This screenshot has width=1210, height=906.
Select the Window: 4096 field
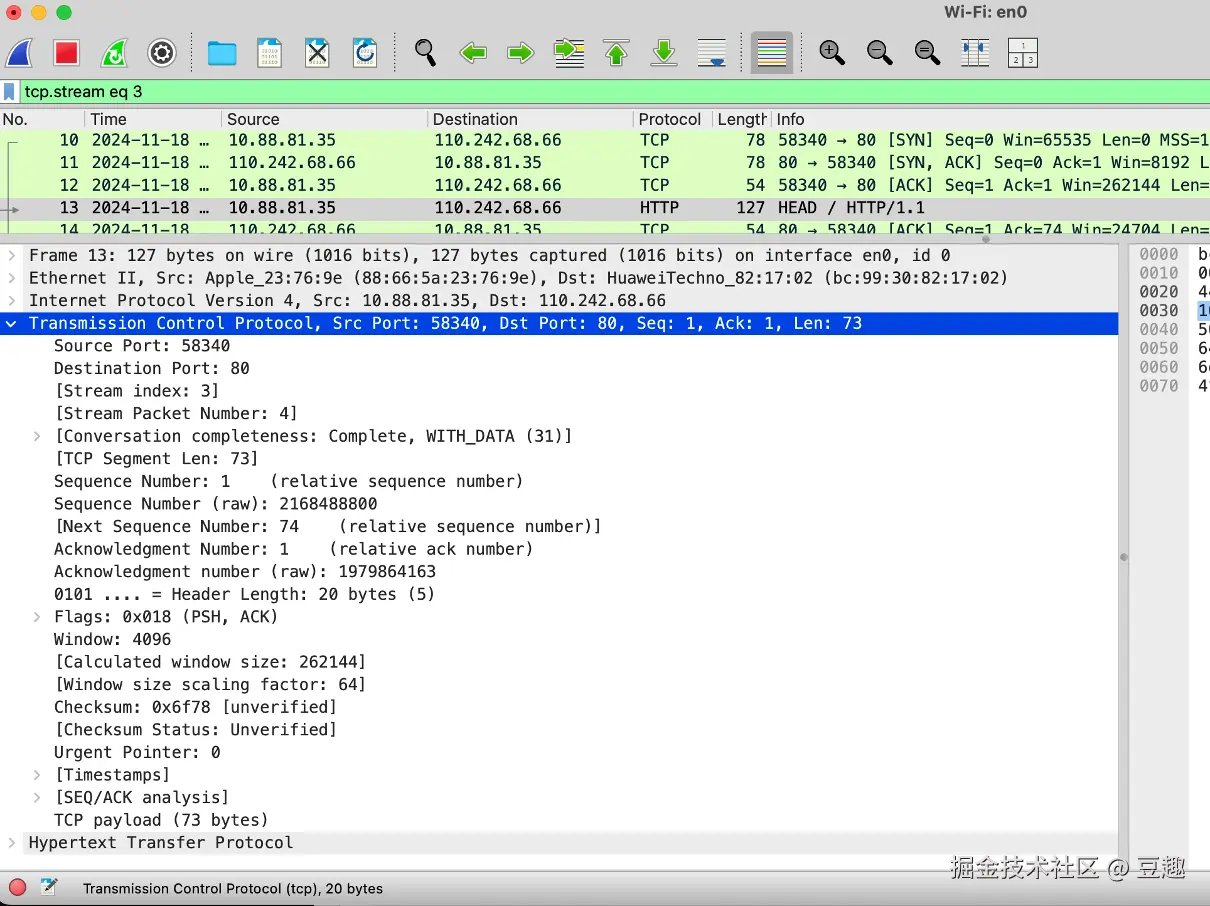112,639
